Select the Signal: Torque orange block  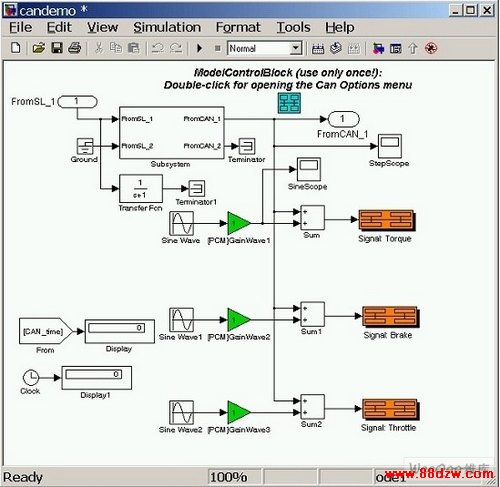(x=387, y=220)
